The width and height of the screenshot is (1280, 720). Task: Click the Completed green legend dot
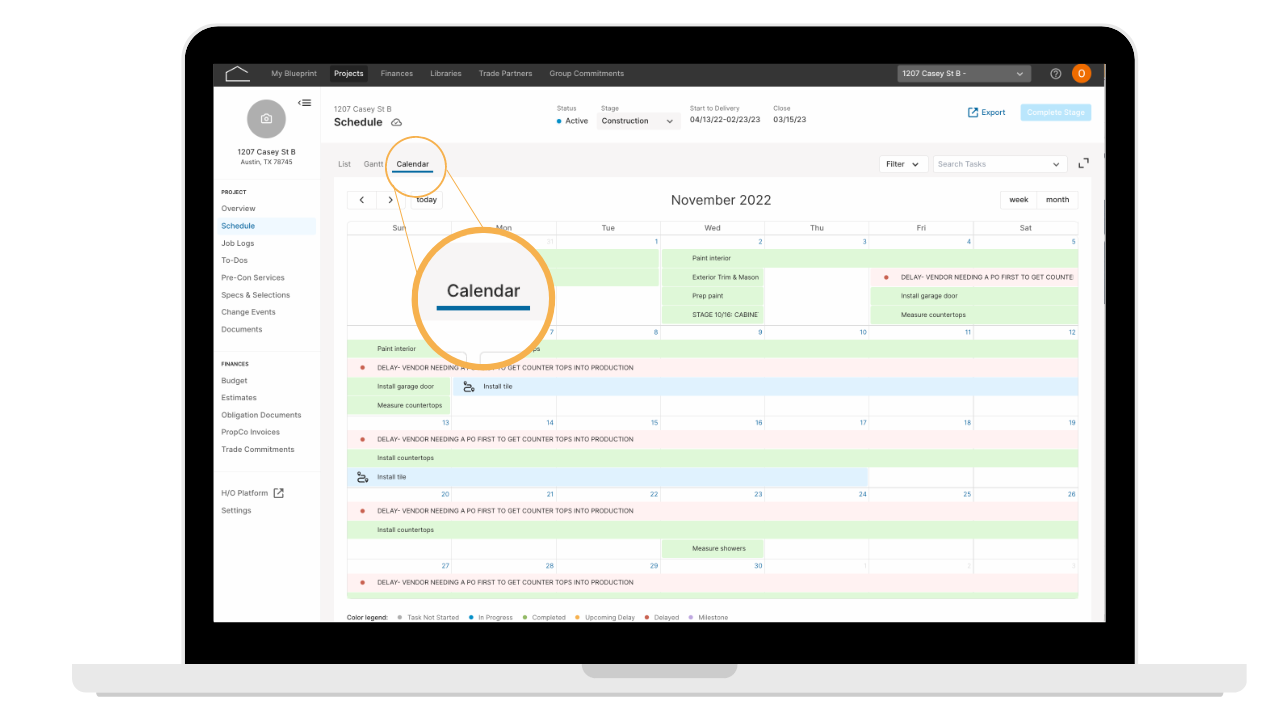(525, 618)
